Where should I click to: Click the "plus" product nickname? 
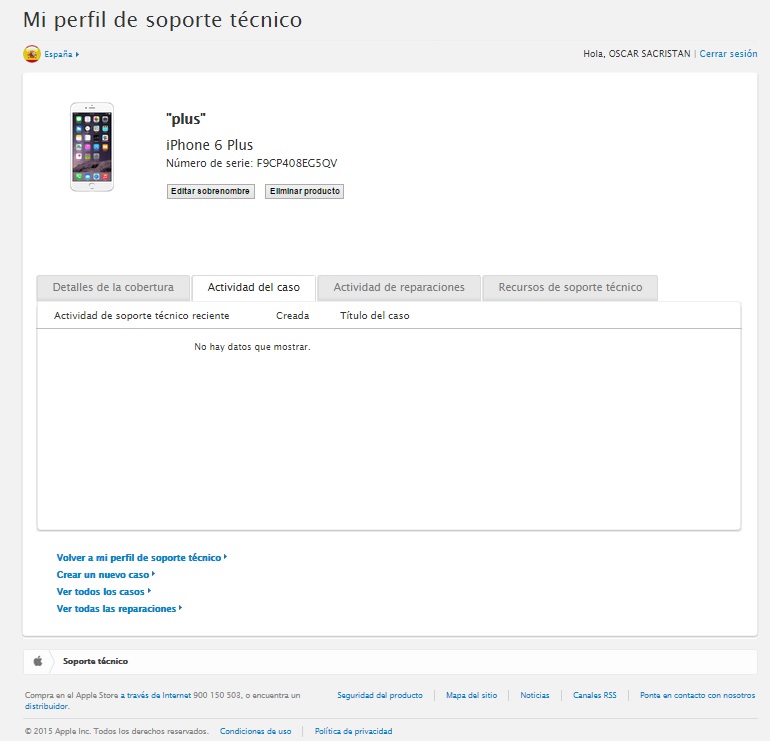click(186, 119)
